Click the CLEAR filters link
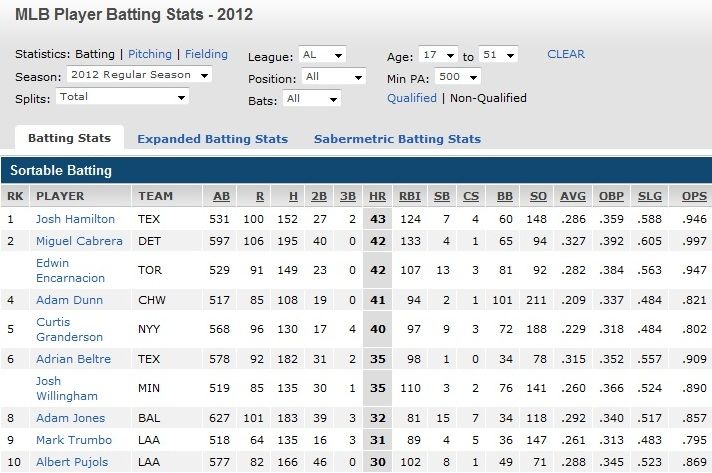Screen dimensions: 712x473 point(566,54)
